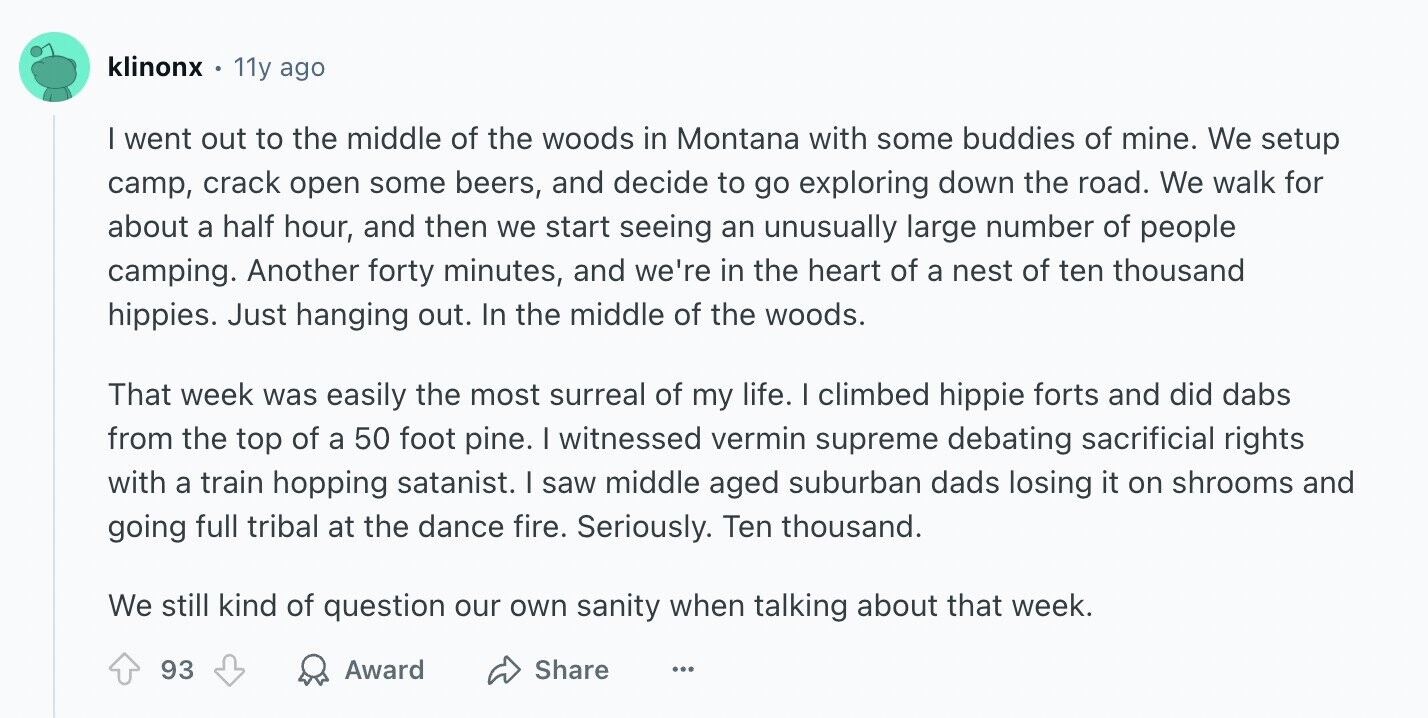Open the klinonx username profile link

155,67
